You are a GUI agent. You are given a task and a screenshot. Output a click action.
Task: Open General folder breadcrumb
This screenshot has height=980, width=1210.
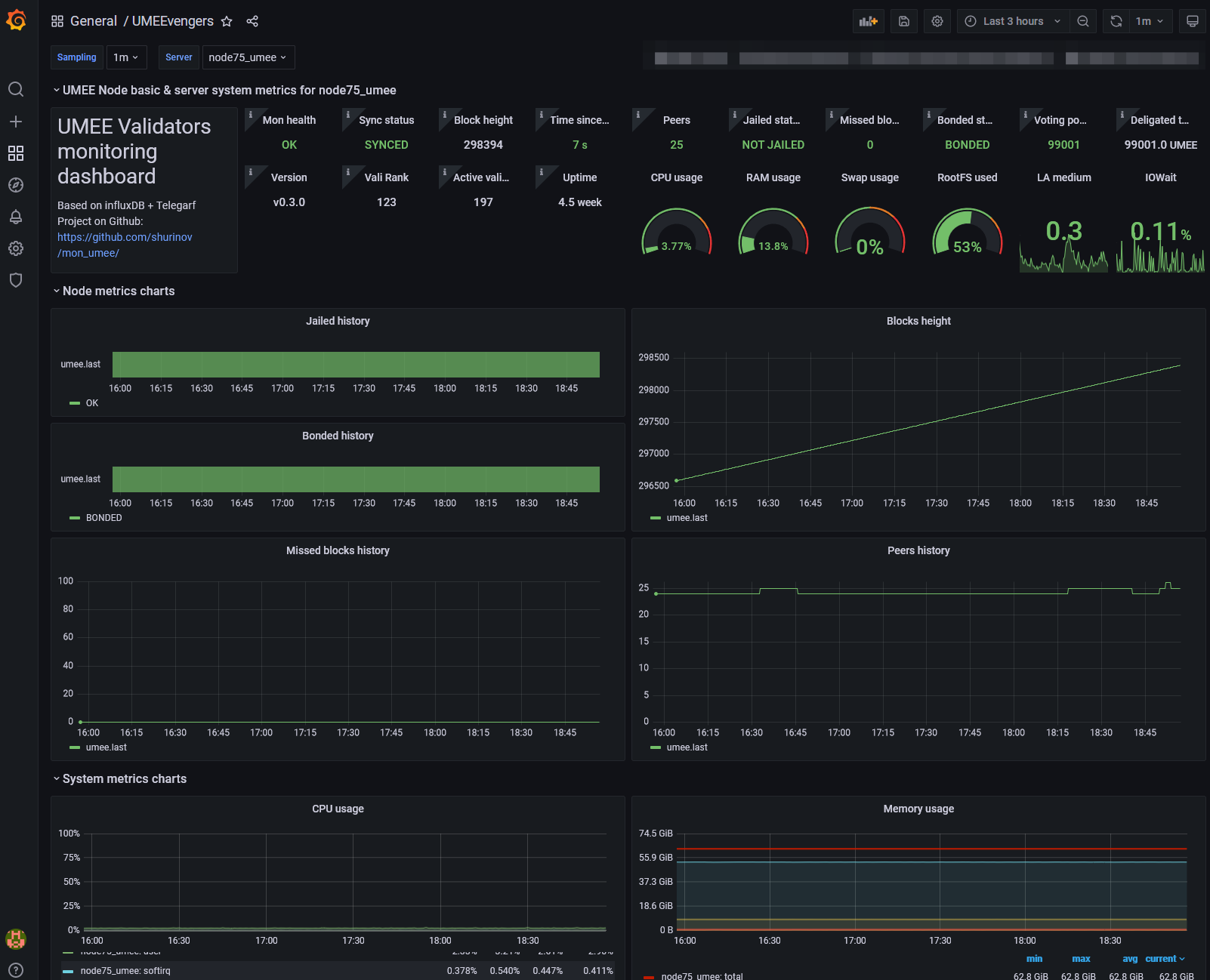coord(94,21)
